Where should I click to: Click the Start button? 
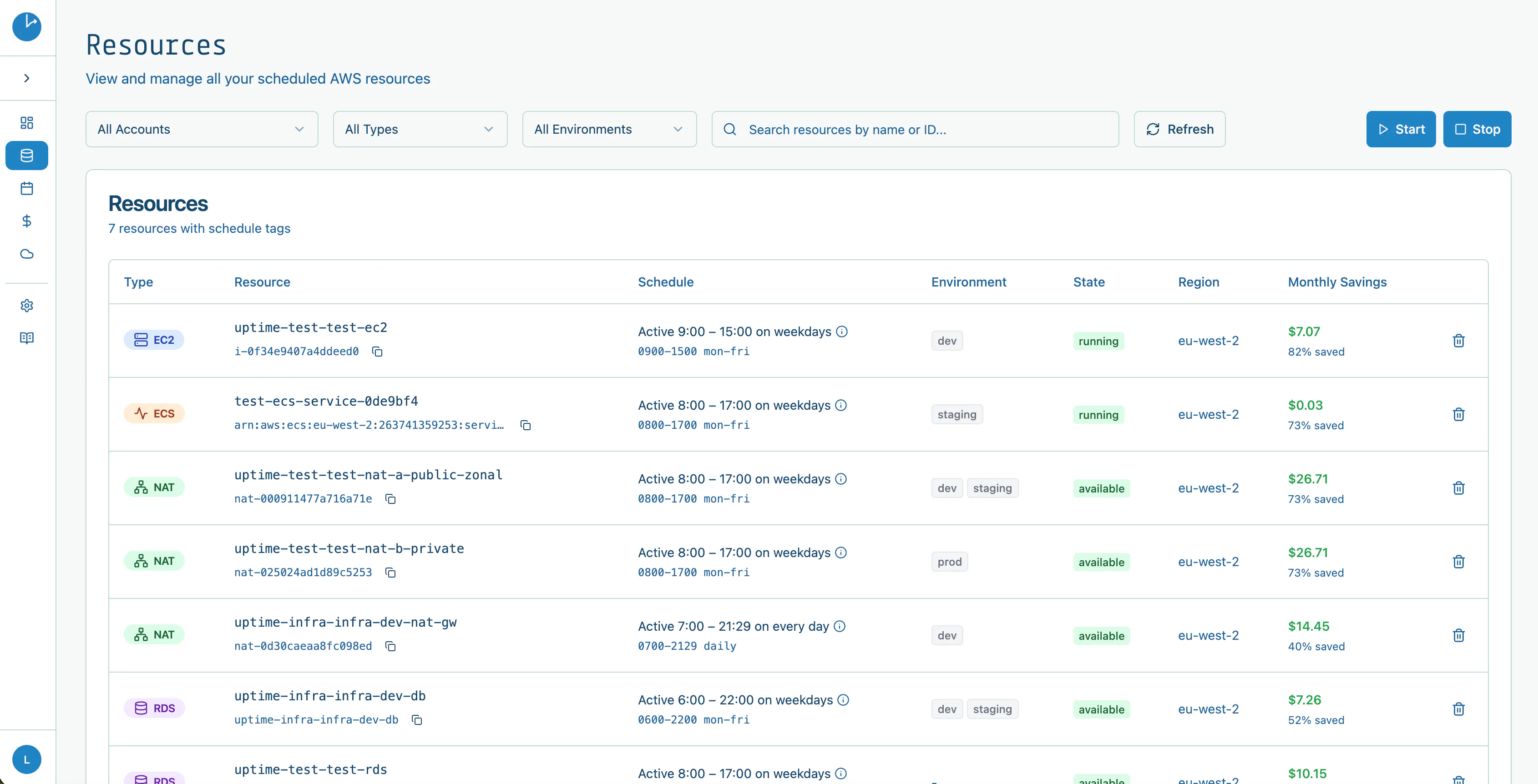[x=1401, y=129]
